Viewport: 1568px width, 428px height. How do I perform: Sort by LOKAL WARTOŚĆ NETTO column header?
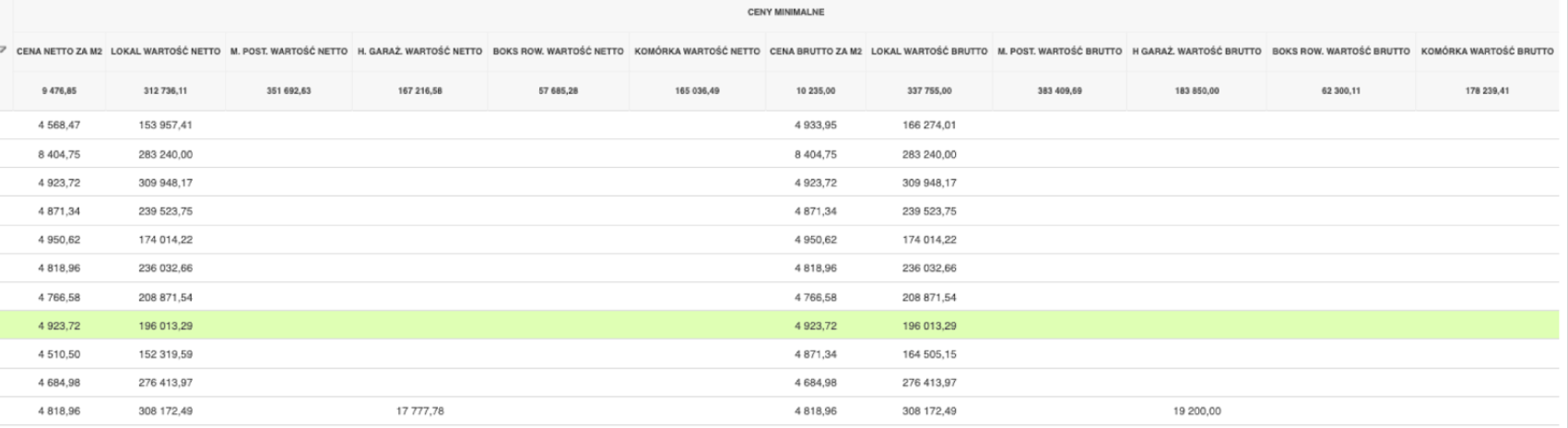coord(166,51)
